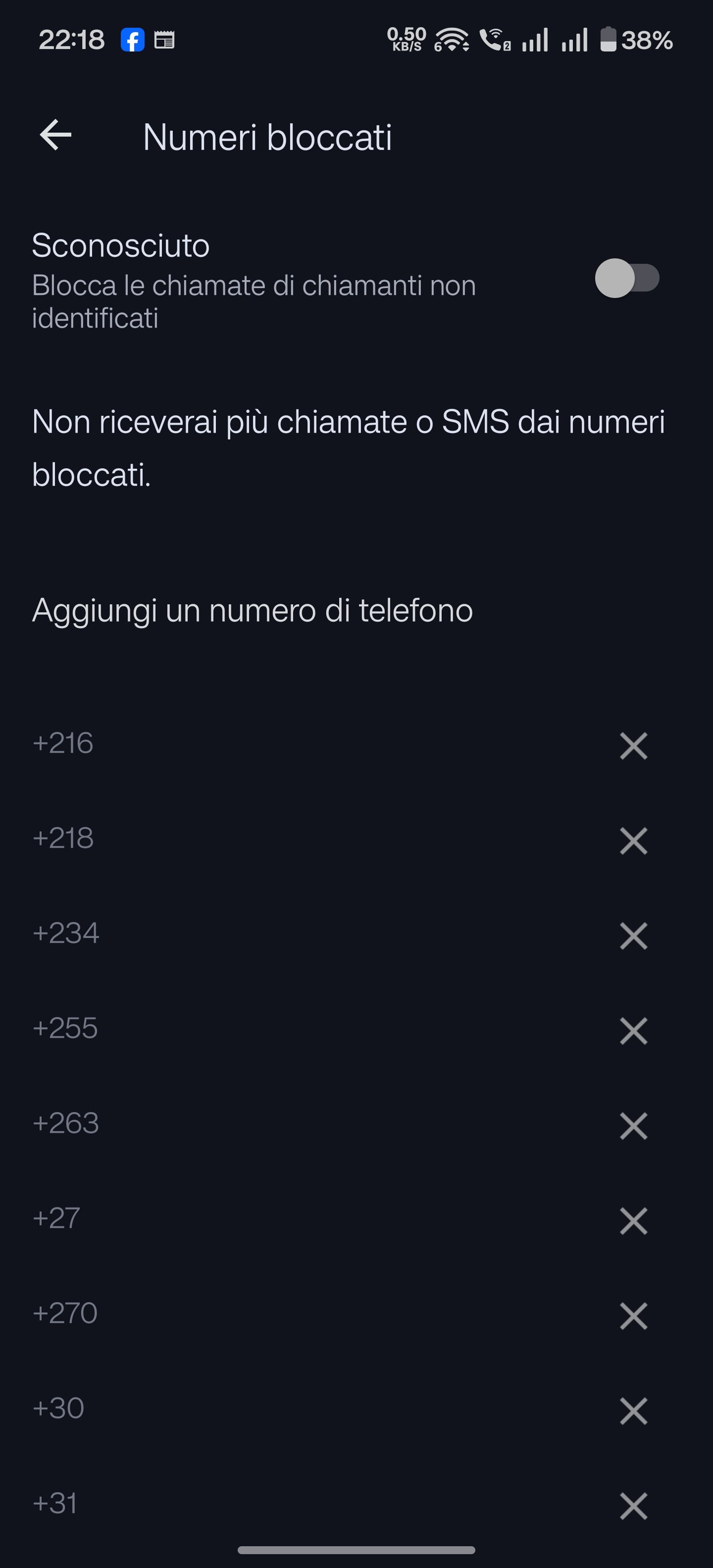Unblock the +27 entry
The image size is (713, 1568).
pyautogui.click(x=633, y=1221)
